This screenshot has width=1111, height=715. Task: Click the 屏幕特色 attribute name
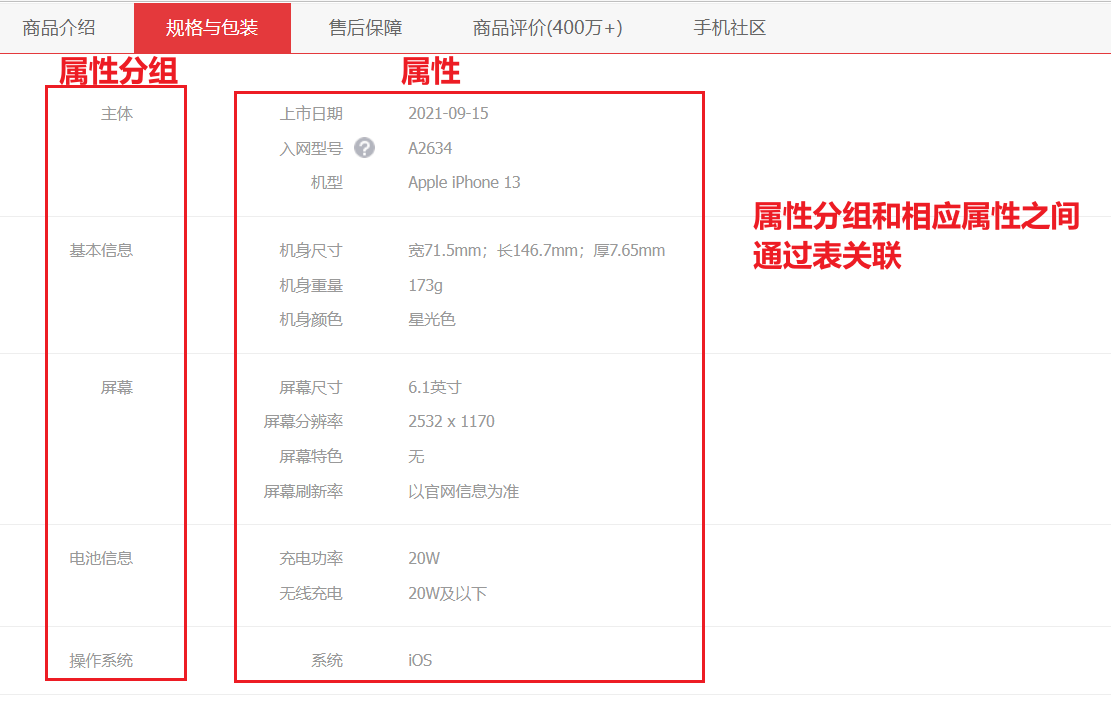coord(311,456)
